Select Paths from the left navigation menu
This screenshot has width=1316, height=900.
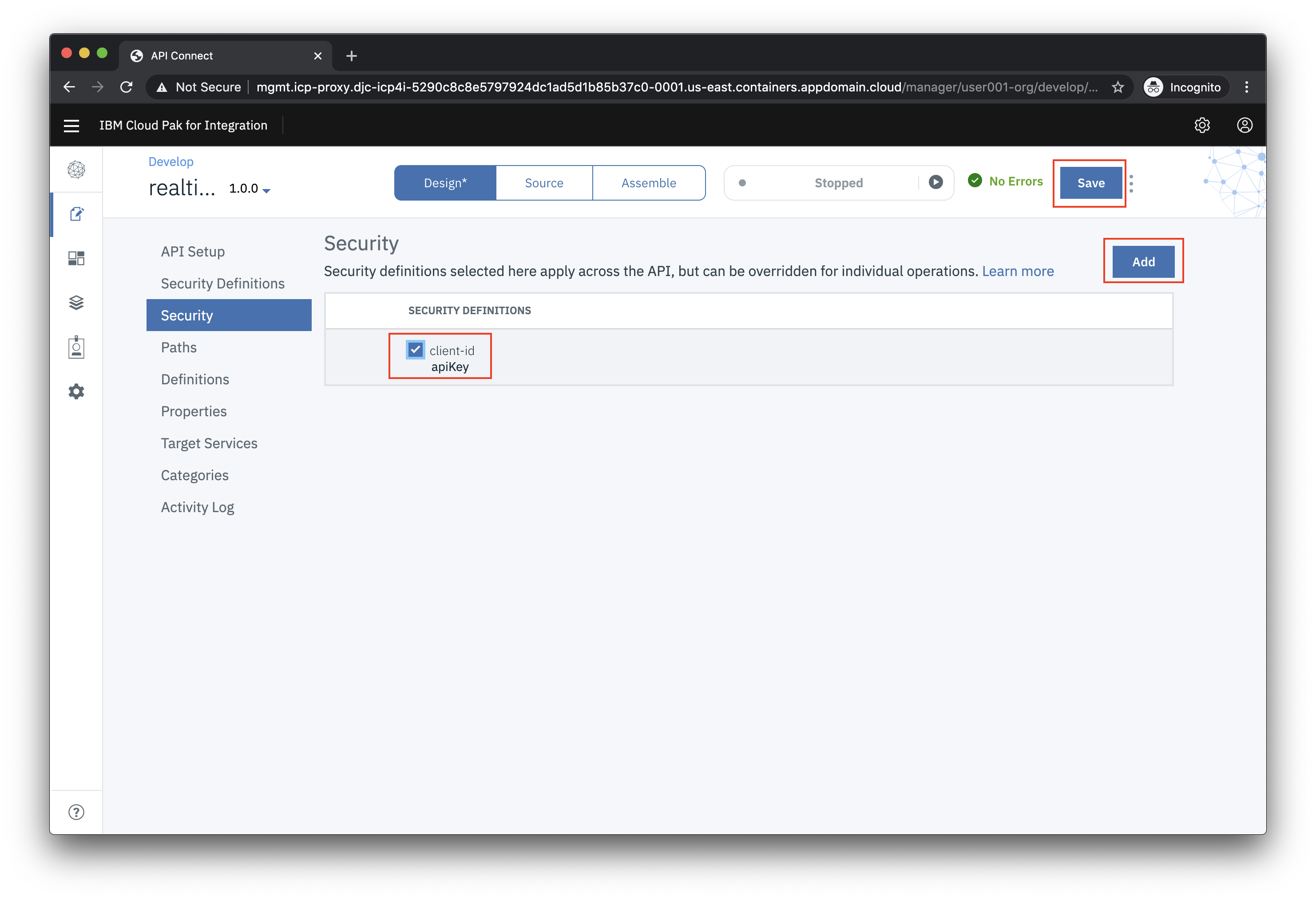pyautogui.click(x=178, y=347)
